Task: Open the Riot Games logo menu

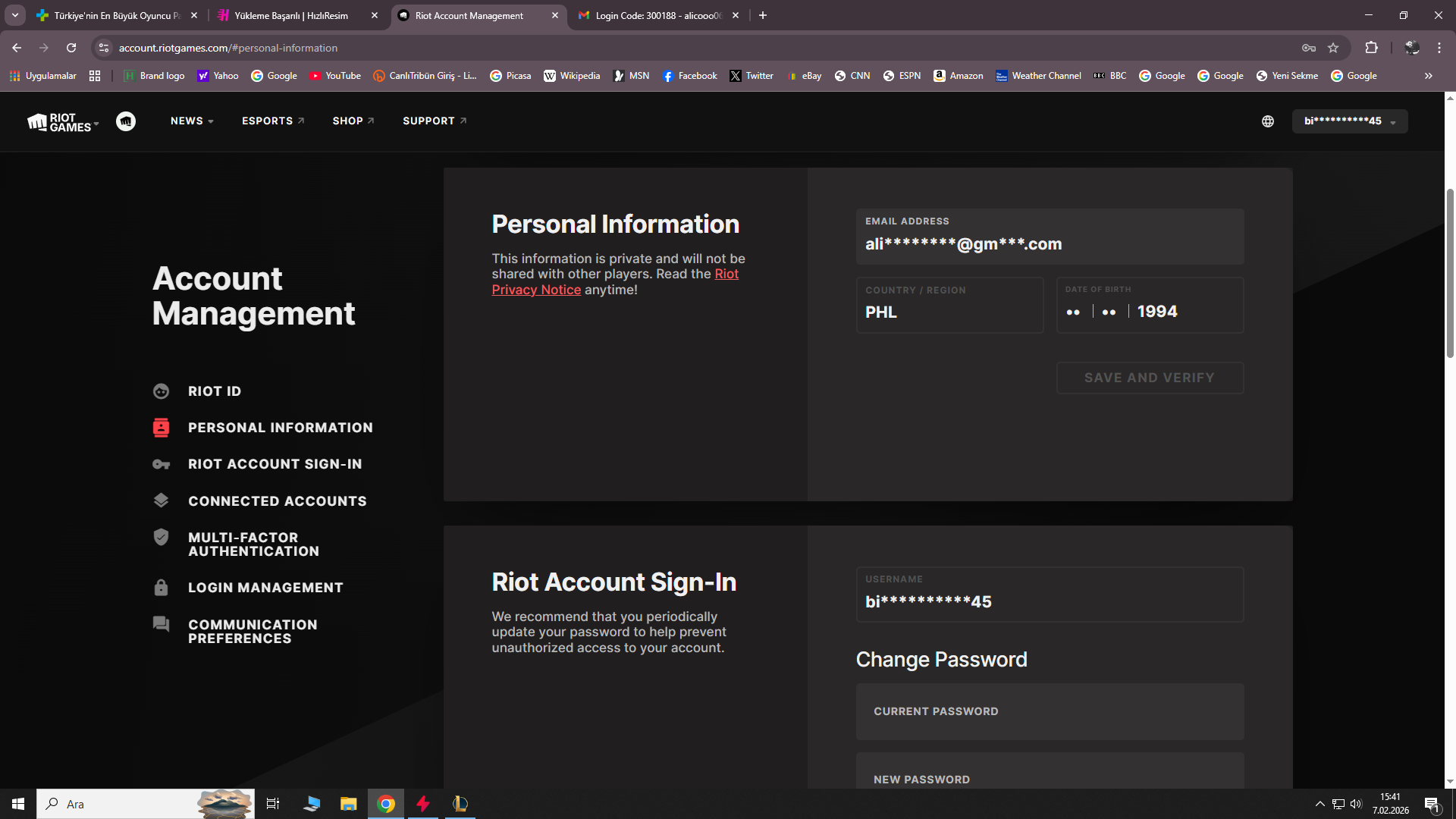Action: click(x=63, y=121)
